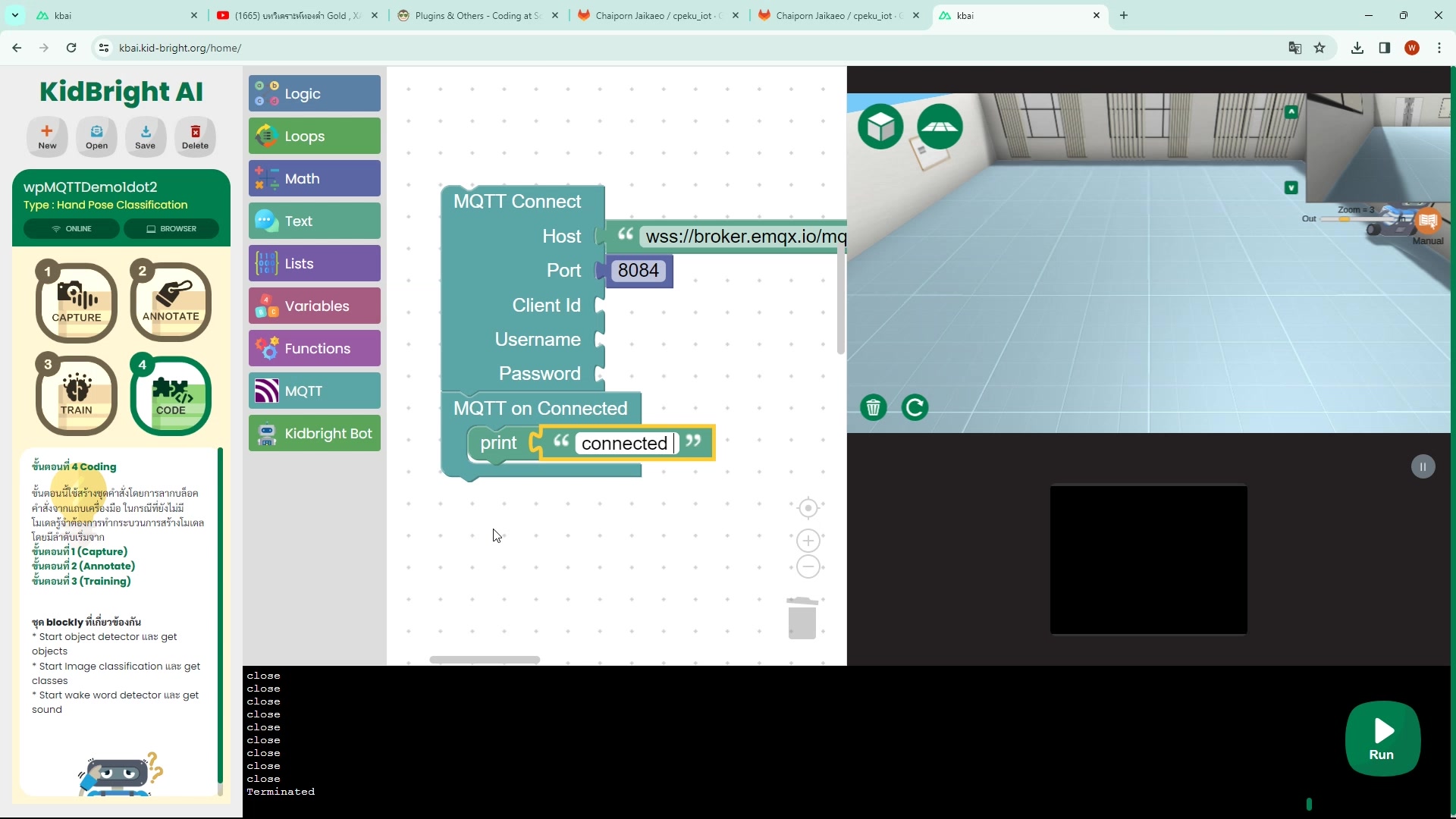Click the simulator down arrow button
Screen dimensions: 1456x819
(x=1291, y=187)
